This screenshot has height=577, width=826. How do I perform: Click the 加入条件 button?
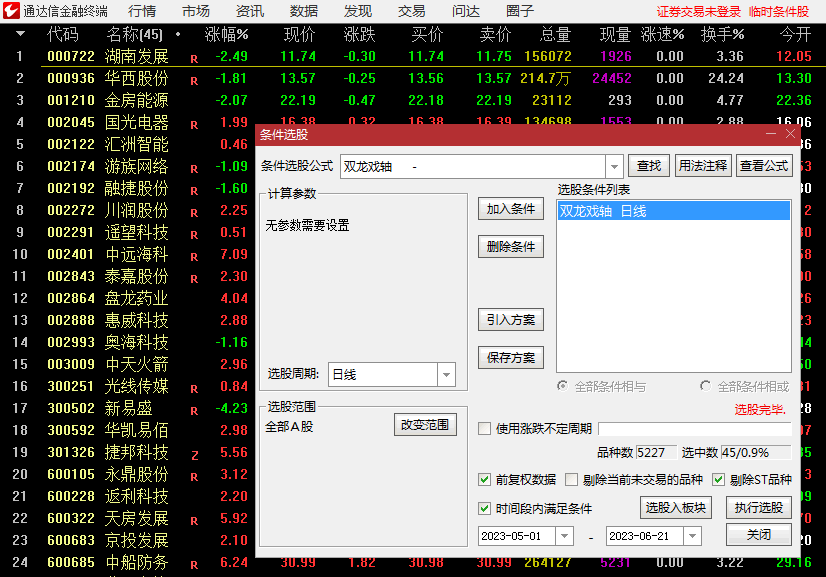point(510,209)
